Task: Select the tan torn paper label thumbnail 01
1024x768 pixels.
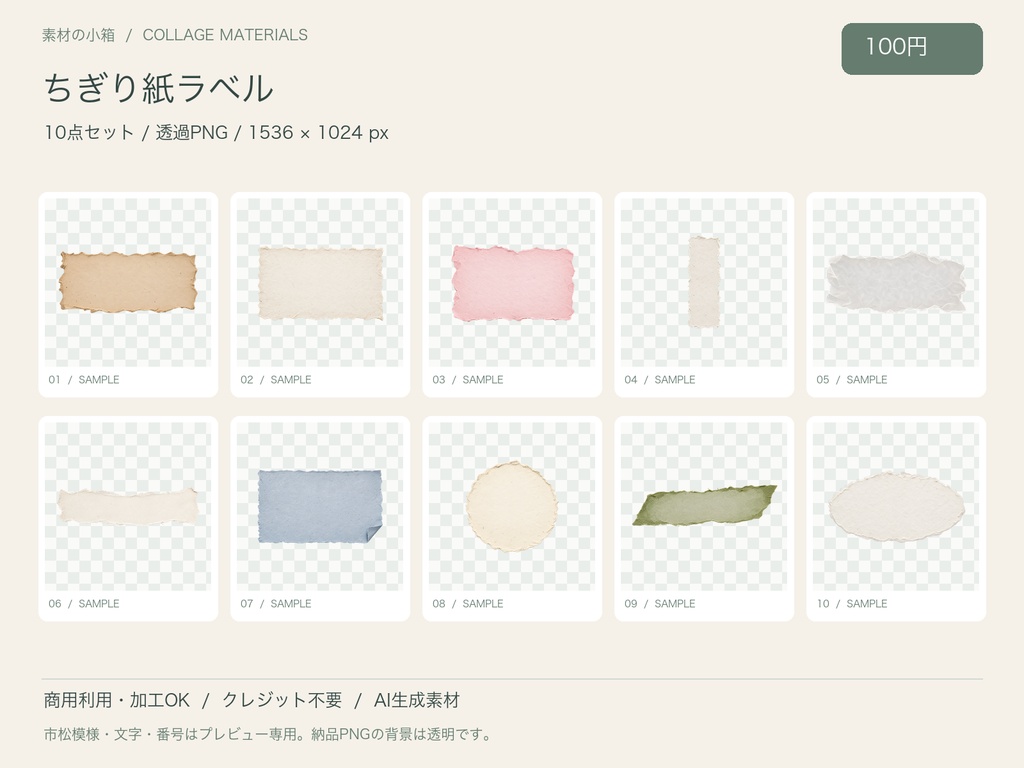Action: (128, 282)
